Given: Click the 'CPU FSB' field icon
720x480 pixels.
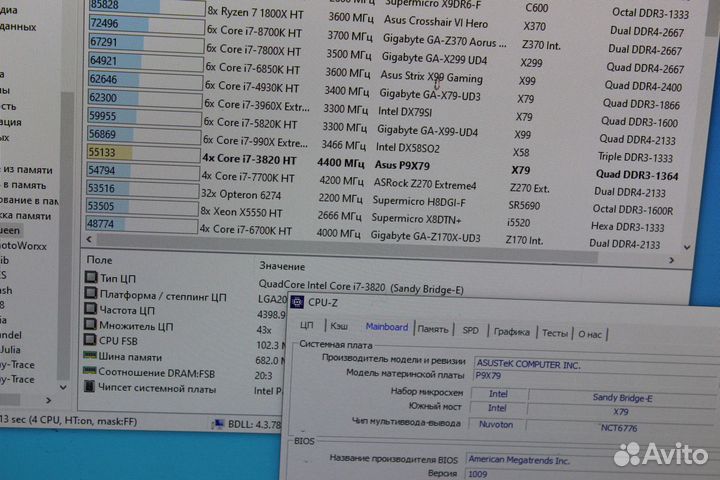Looking at the screenshot, I should point(90,340).
